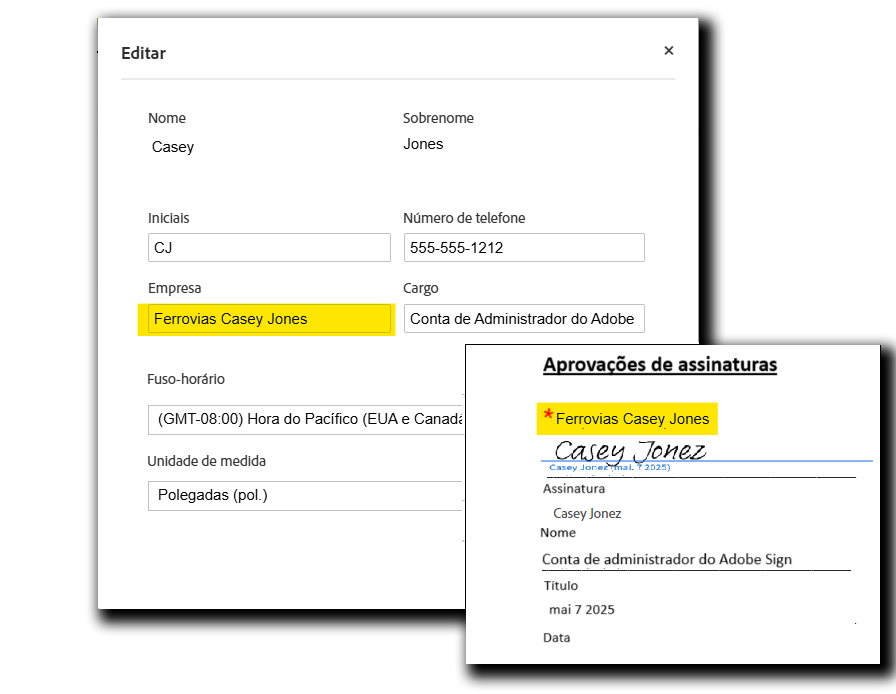Click the Nome value Casey
The height and width of the screenshot is (694, 896).
pos(173,147)
